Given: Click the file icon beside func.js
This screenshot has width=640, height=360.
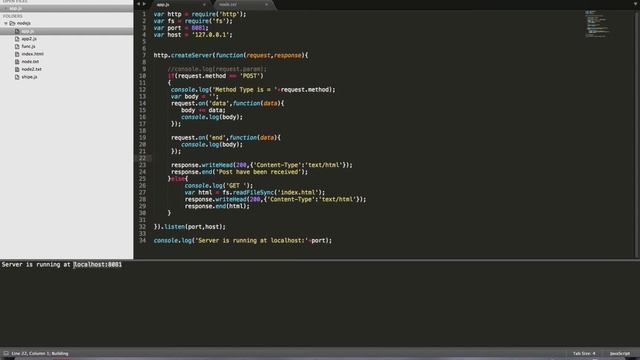Looking at the screenshot, I should click(x=17, y=47).
